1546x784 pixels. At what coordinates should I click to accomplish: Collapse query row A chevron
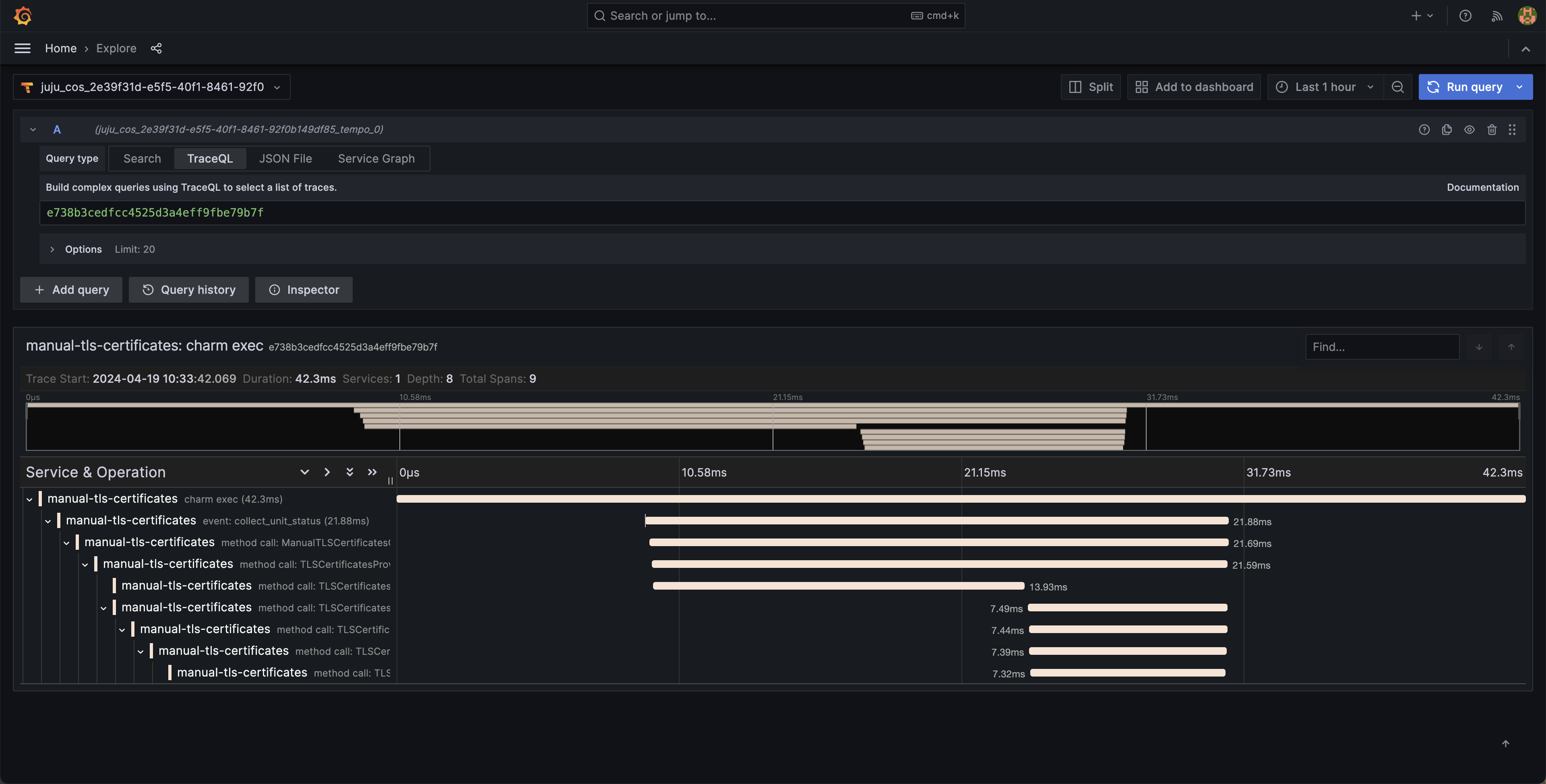33,130
